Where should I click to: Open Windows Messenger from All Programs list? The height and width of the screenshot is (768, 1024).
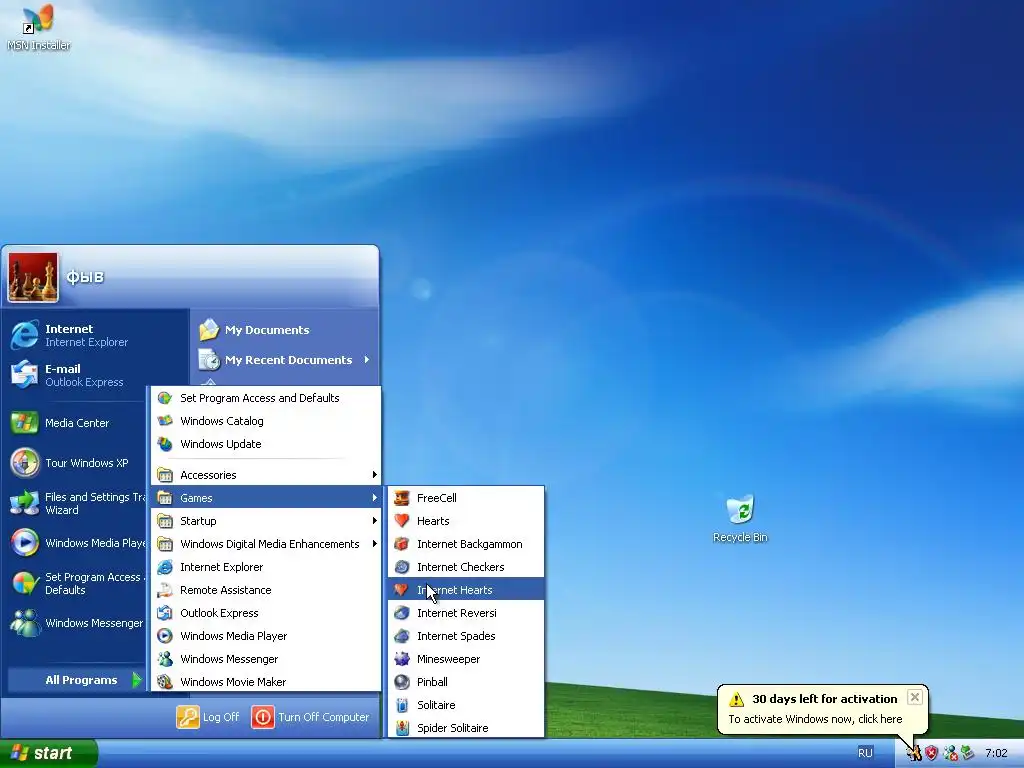(x=266, y=659)
